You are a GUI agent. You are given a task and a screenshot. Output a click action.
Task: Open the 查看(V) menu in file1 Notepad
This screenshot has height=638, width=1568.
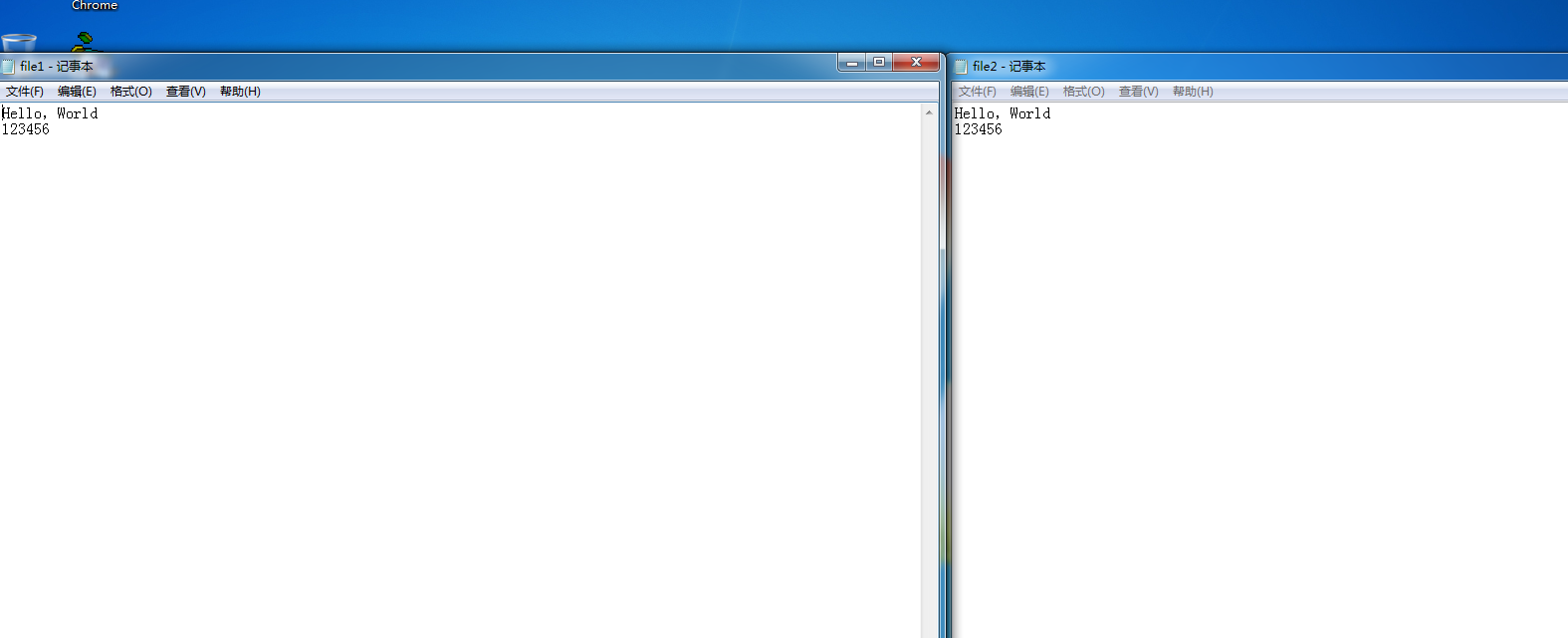[x=186, y=92]
